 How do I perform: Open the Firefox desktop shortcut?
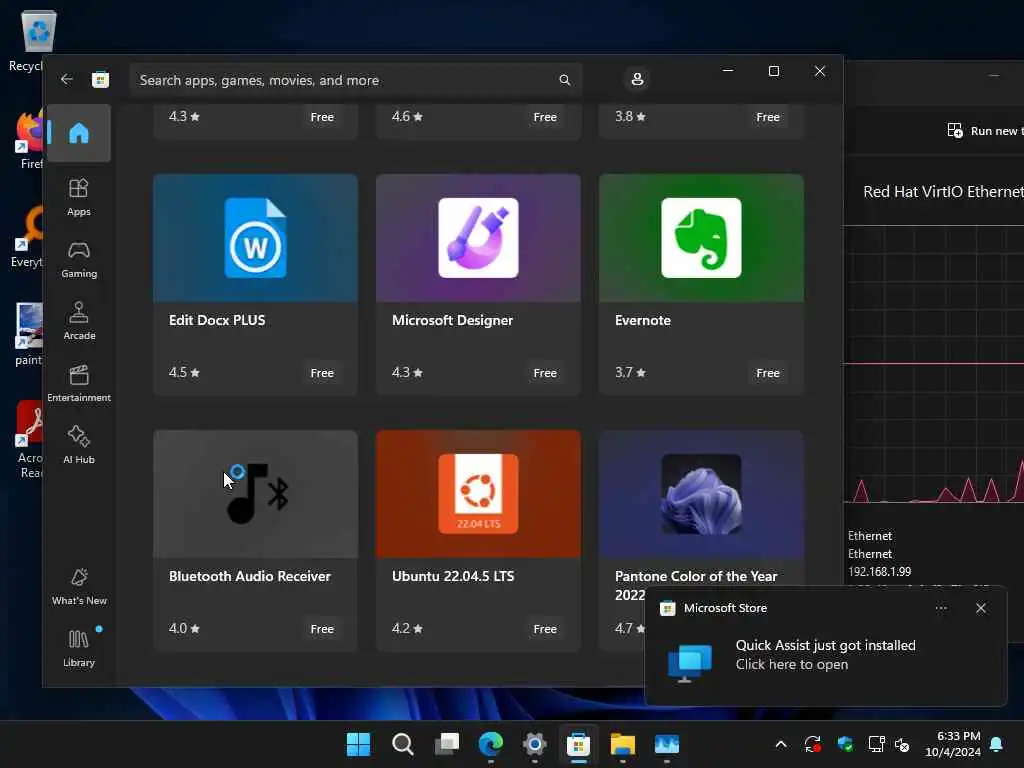[30, 139]
